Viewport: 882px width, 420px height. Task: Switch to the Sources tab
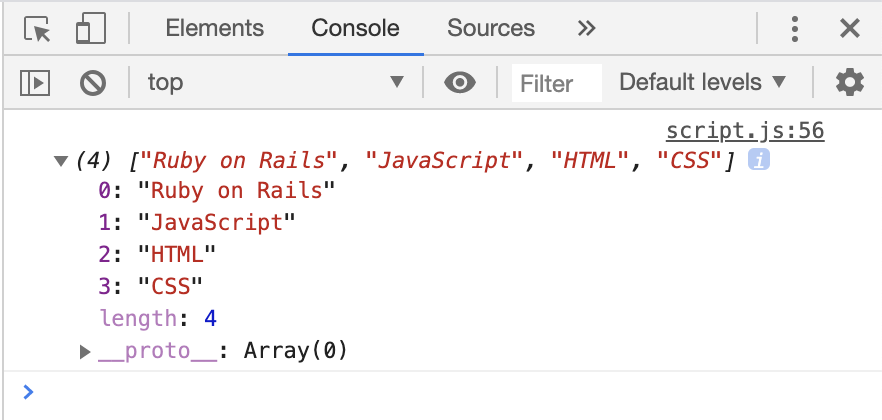coord(490,29)
